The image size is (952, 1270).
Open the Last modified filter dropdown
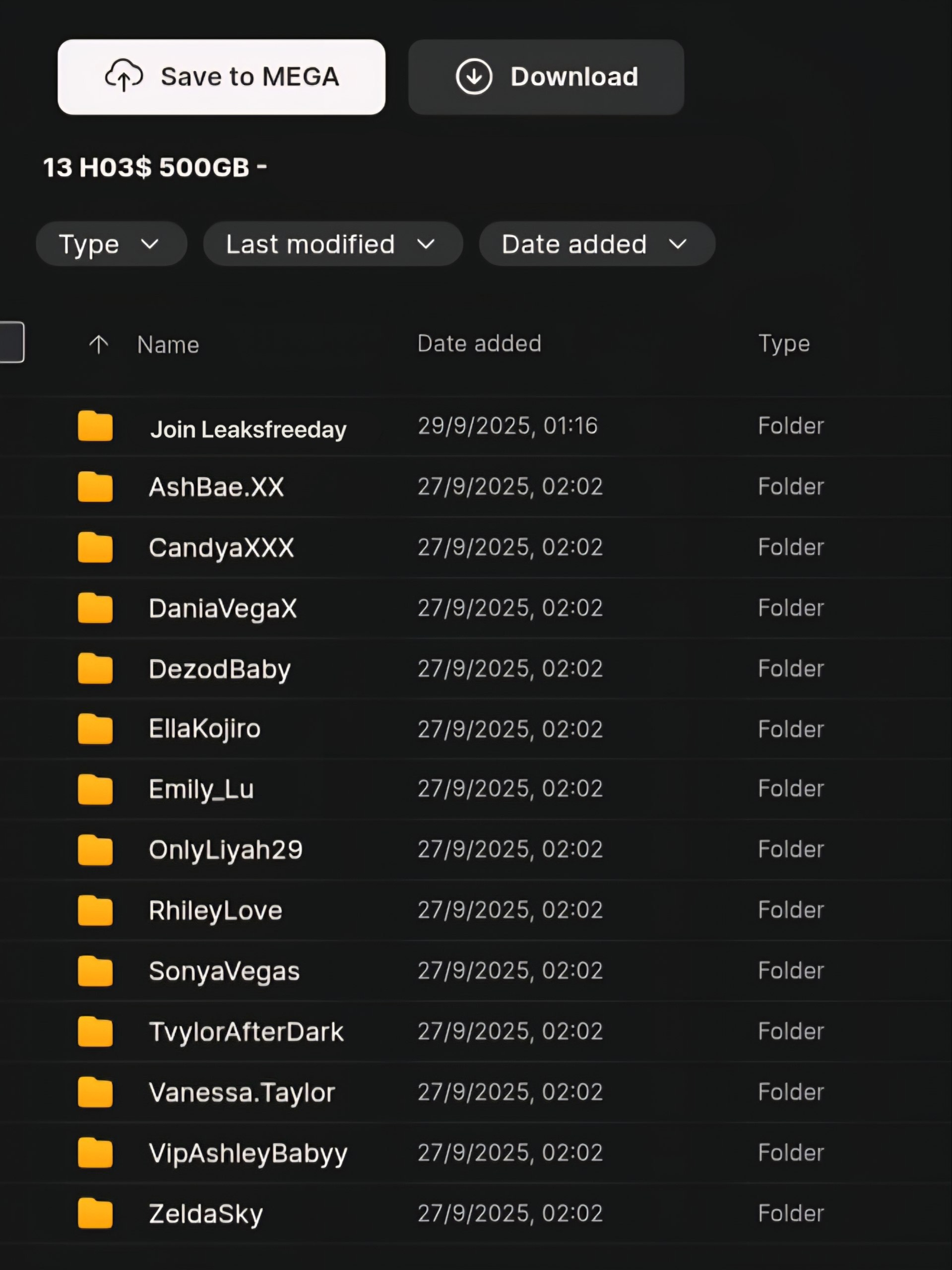tap(333, 244)
